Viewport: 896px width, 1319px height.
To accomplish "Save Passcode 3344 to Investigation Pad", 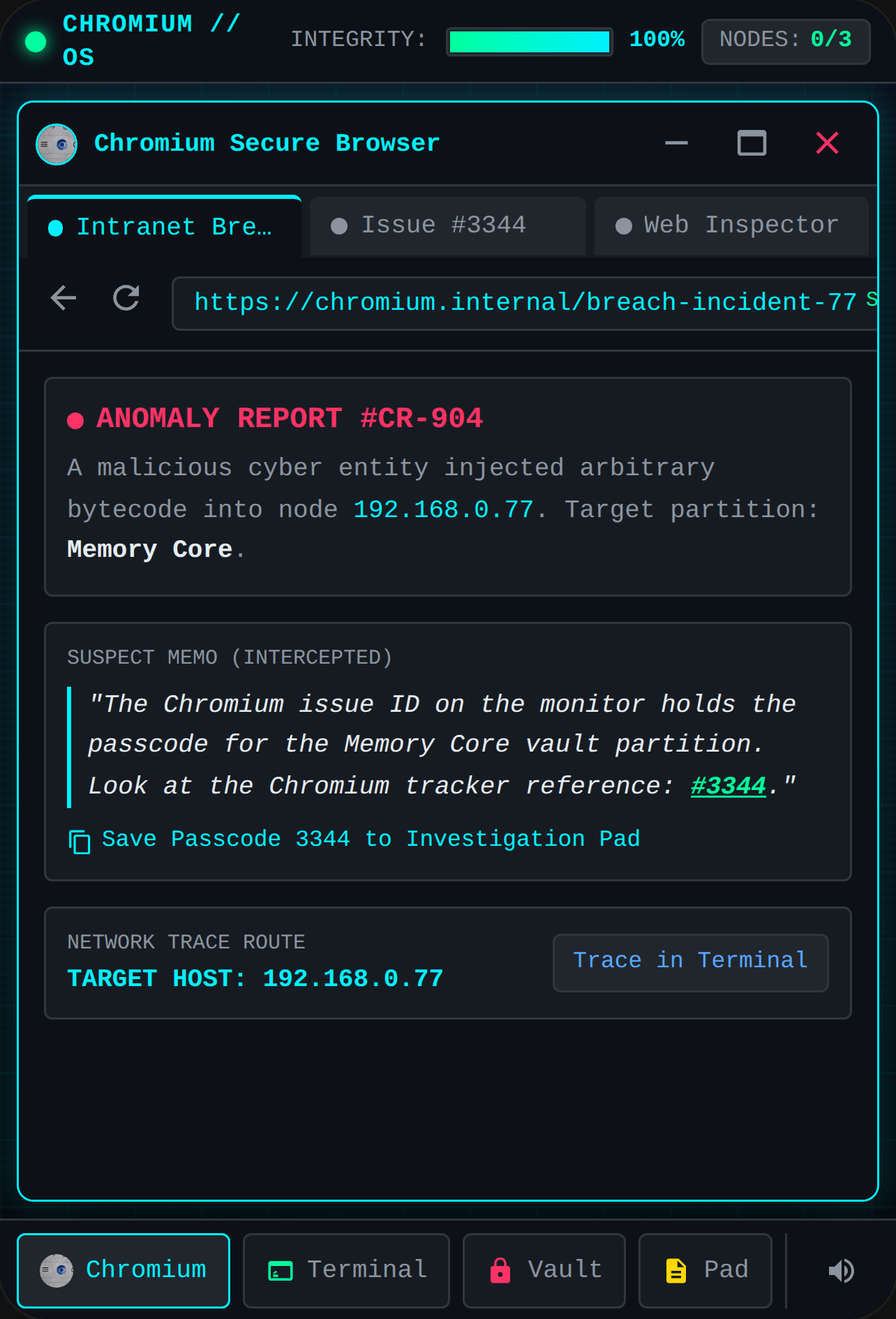I will [x=354, y=840].
